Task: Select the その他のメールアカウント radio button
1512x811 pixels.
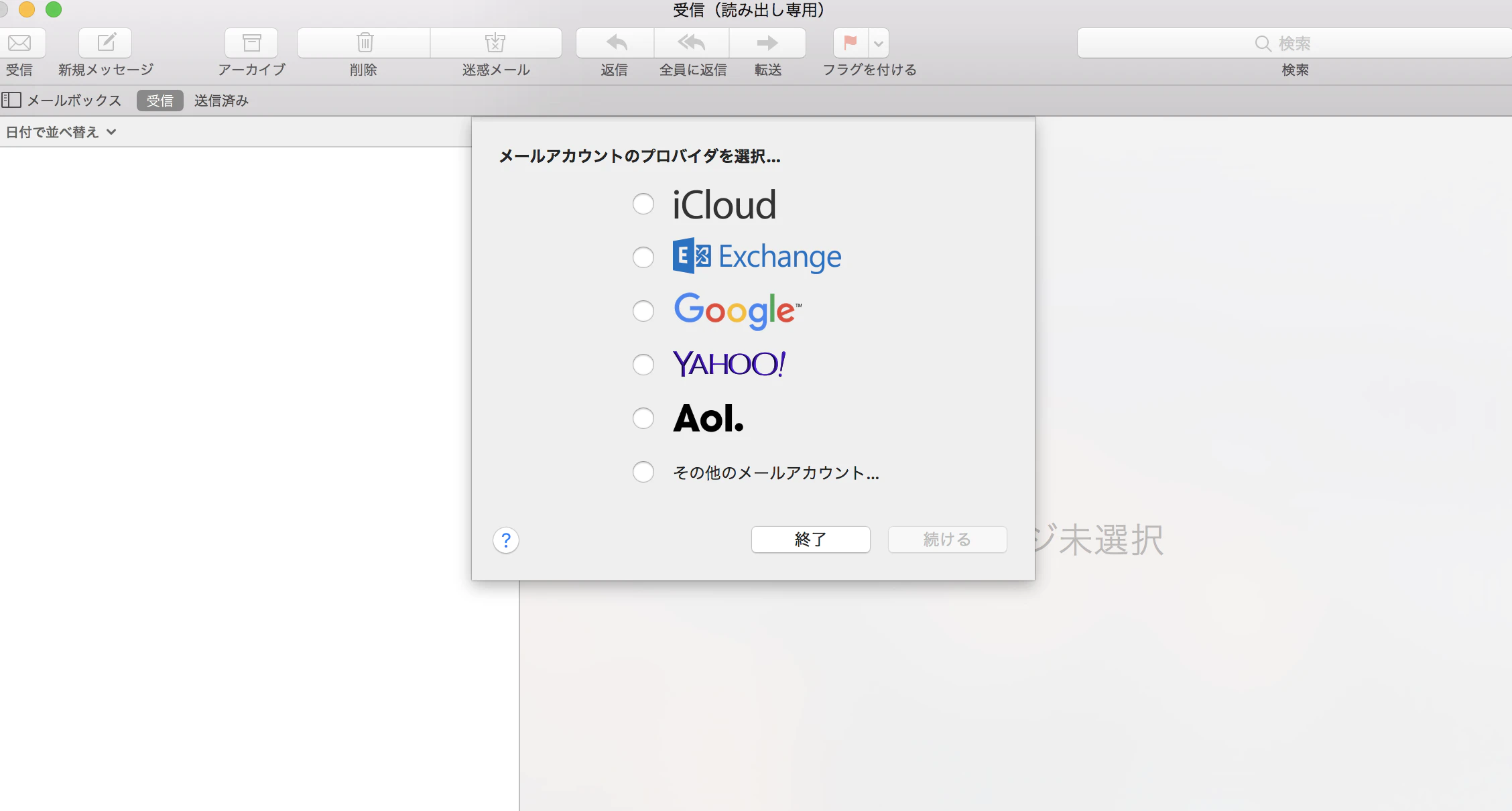Action: [643, 472]
